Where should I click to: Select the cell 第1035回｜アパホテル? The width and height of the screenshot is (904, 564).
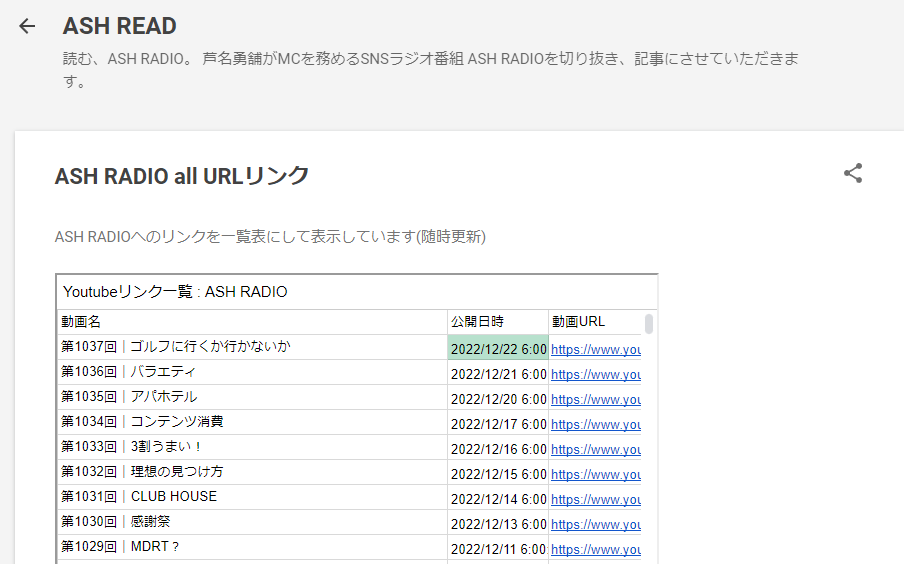tap(253, 397)
